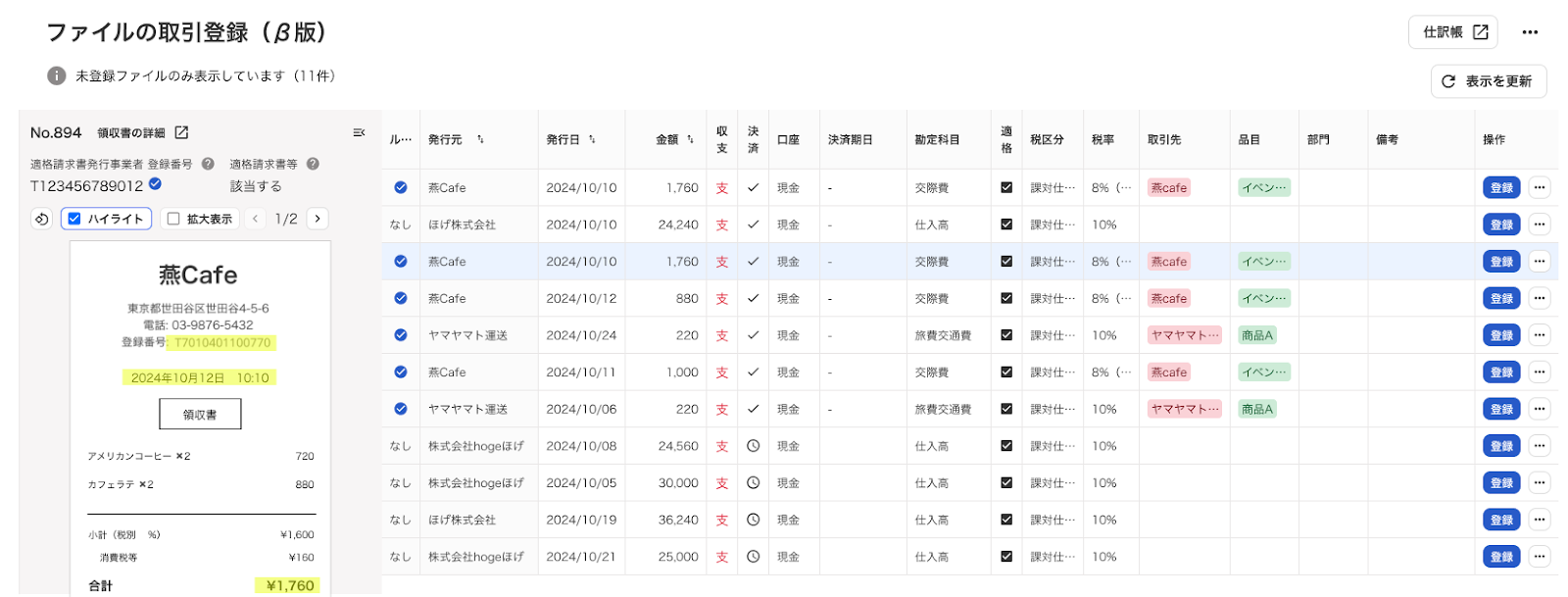Screen dimensions: 1568x597
Task: Click the verified badge beside T123456789012
Action: (x=155, y=184)
